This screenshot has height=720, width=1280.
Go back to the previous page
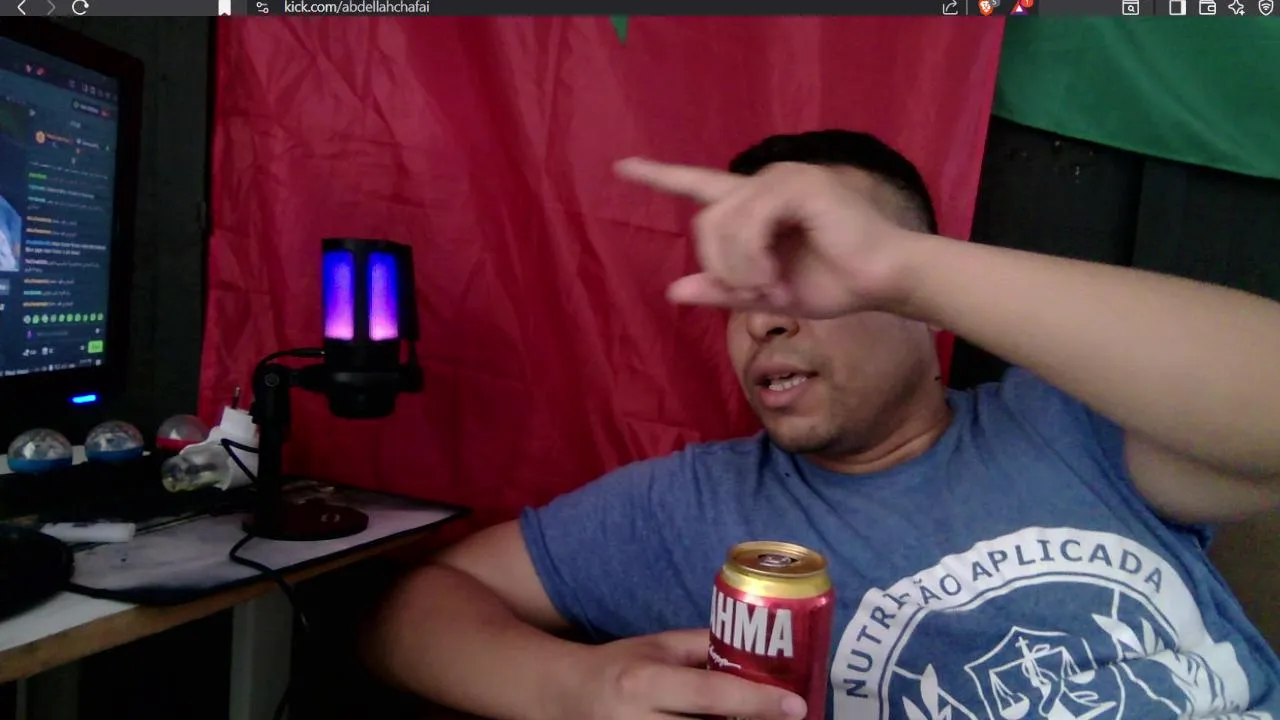click(22, 7)
